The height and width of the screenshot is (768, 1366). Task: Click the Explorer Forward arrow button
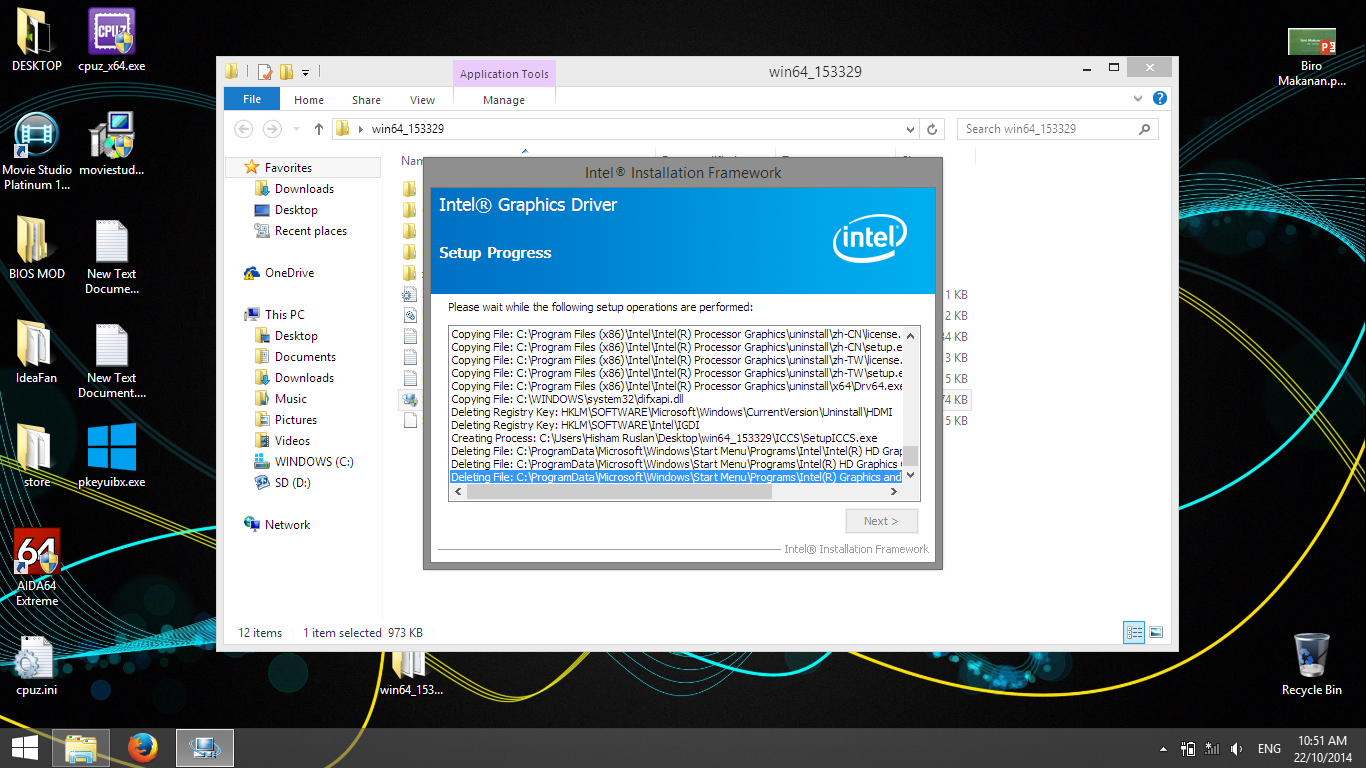pos(272,129)
